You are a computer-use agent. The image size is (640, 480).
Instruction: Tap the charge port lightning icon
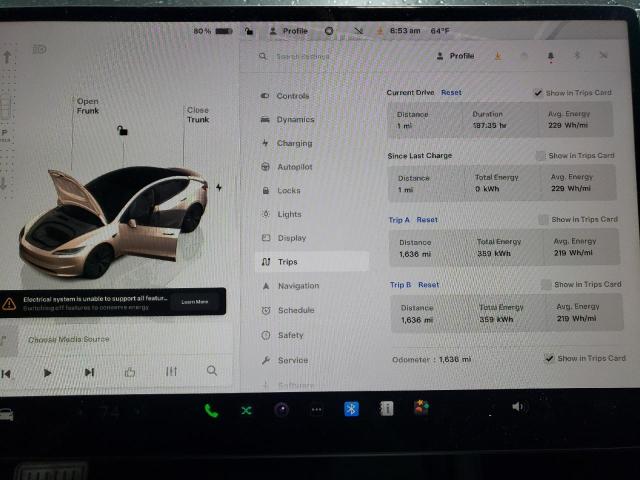[219, 187]
